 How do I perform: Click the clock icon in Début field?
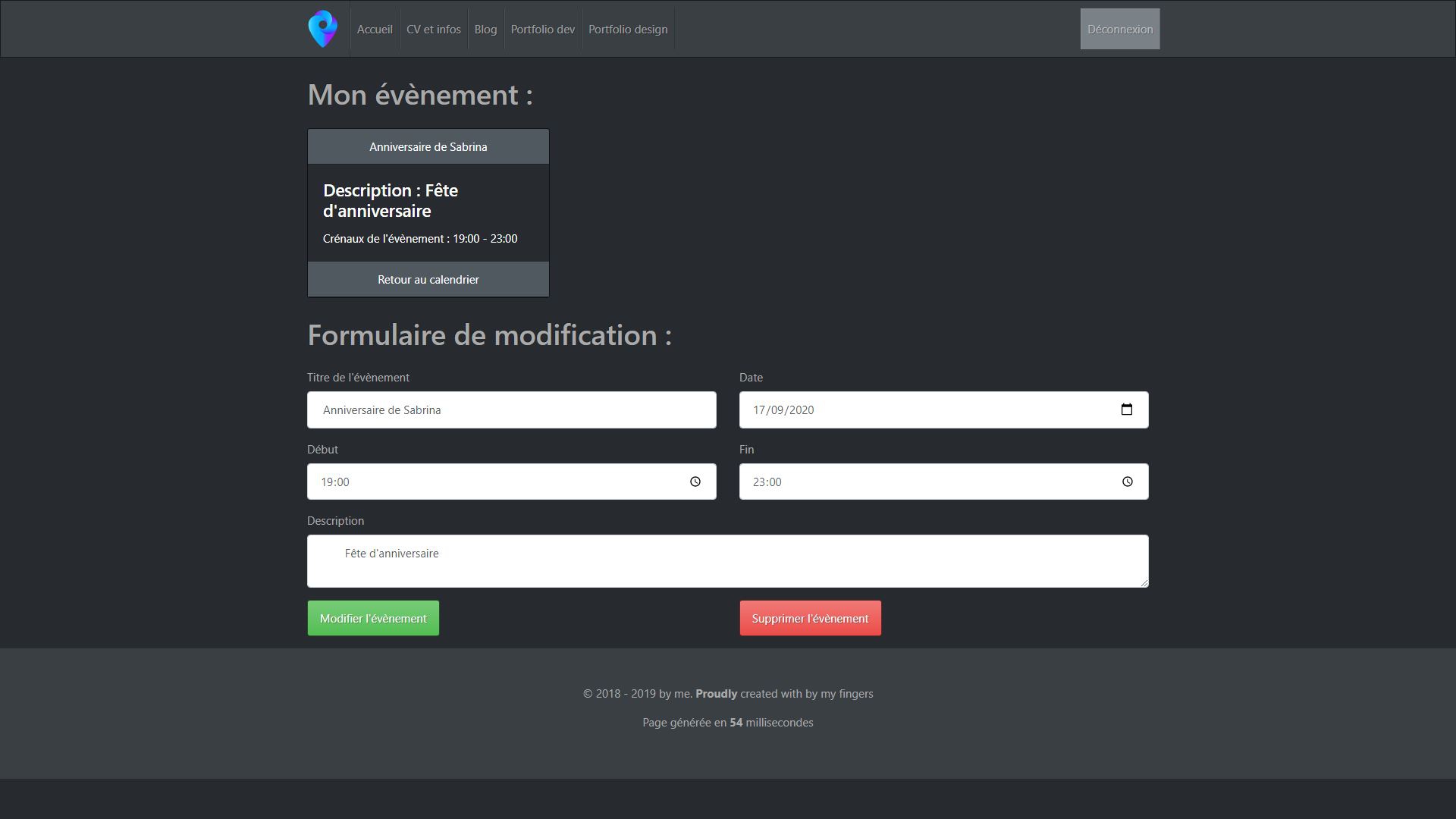pos(695,482)
